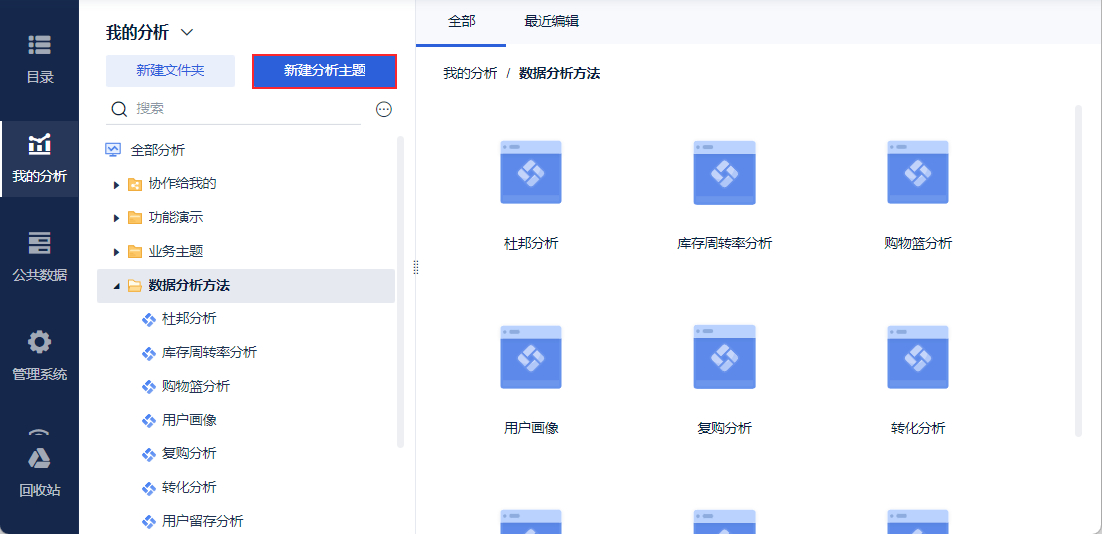Click the 功能演示 folder icon

click(x=135, y=219)
